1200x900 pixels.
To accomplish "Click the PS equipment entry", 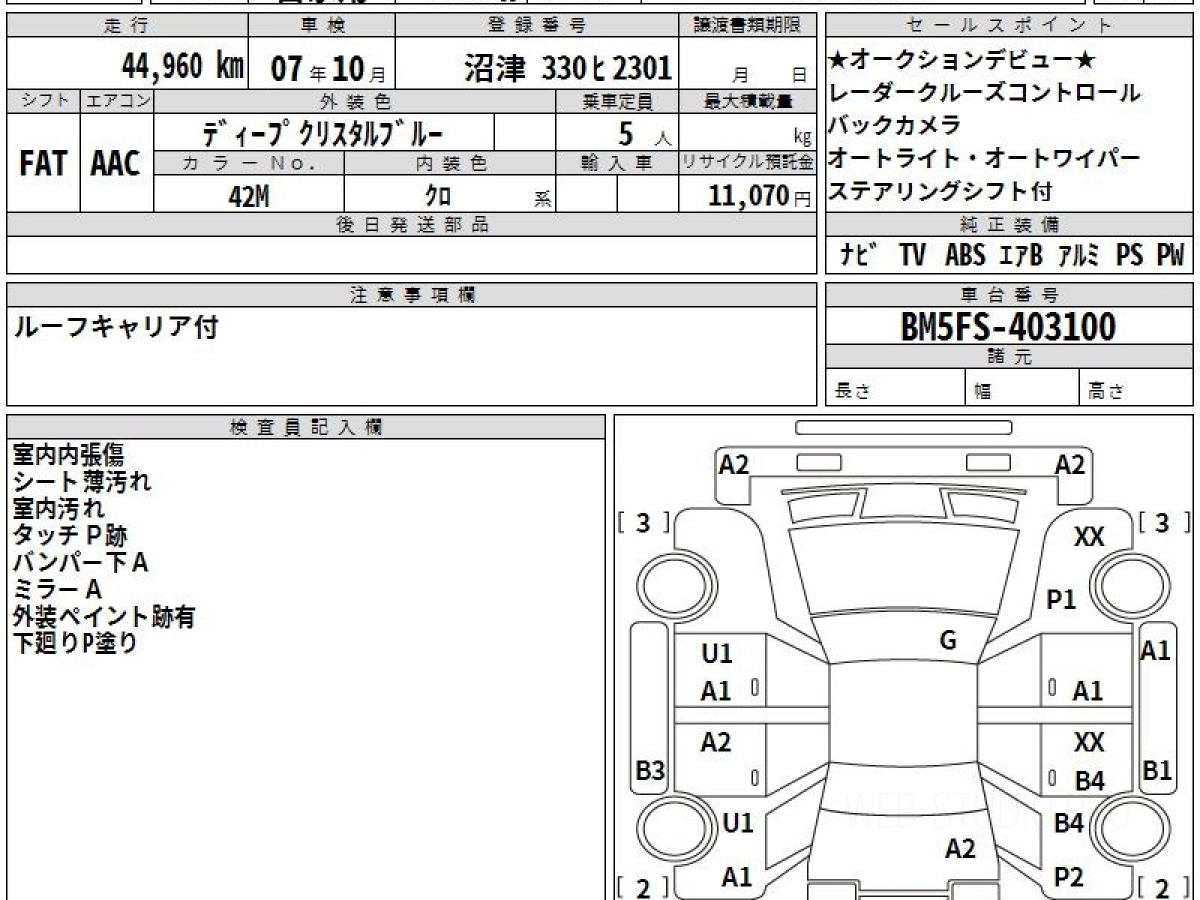I will [1130, 255].
